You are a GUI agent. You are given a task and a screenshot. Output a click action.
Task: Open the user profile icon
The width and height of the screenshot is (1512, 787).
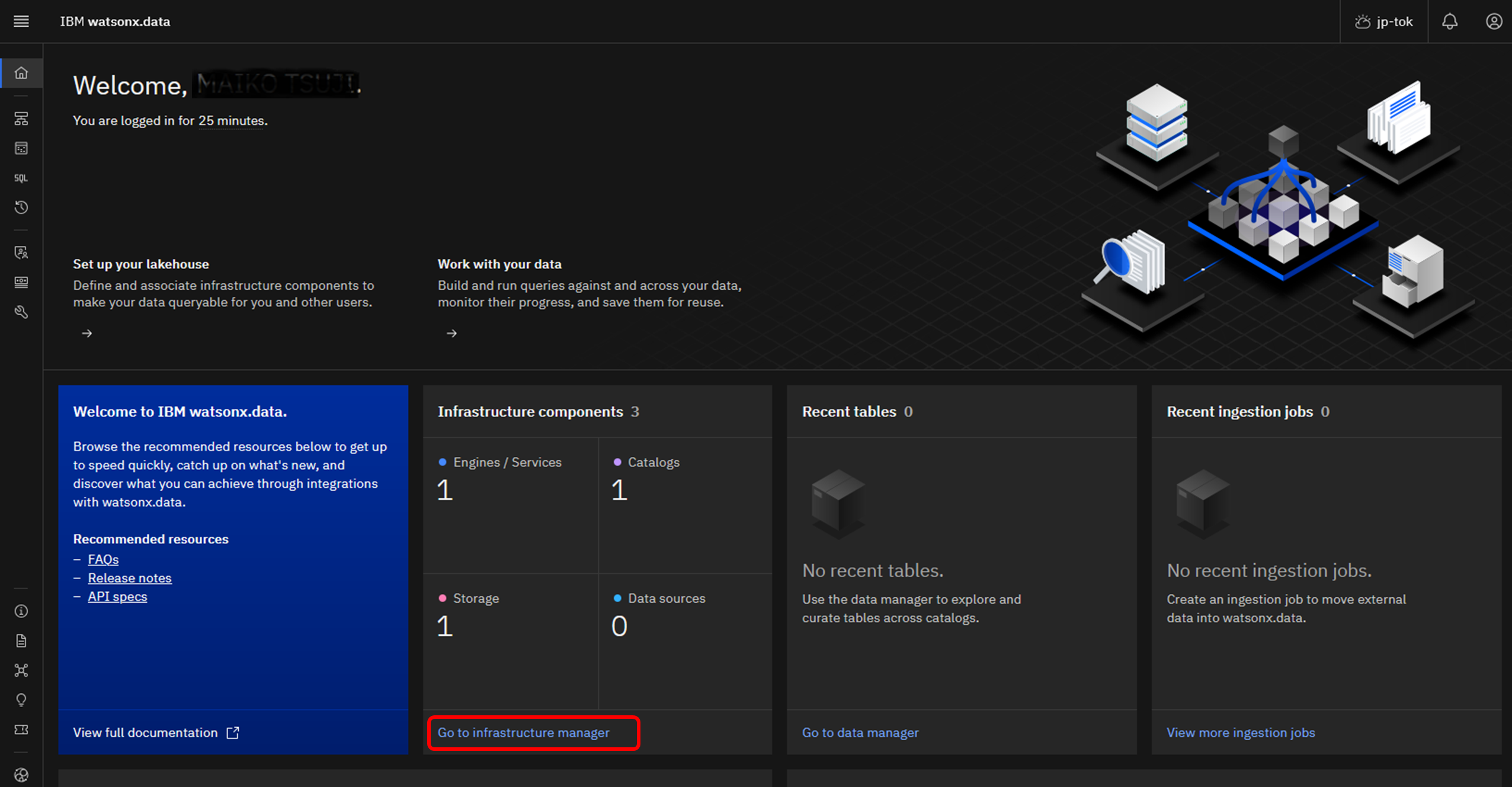pyautogui.click(x=1494, y=21)
